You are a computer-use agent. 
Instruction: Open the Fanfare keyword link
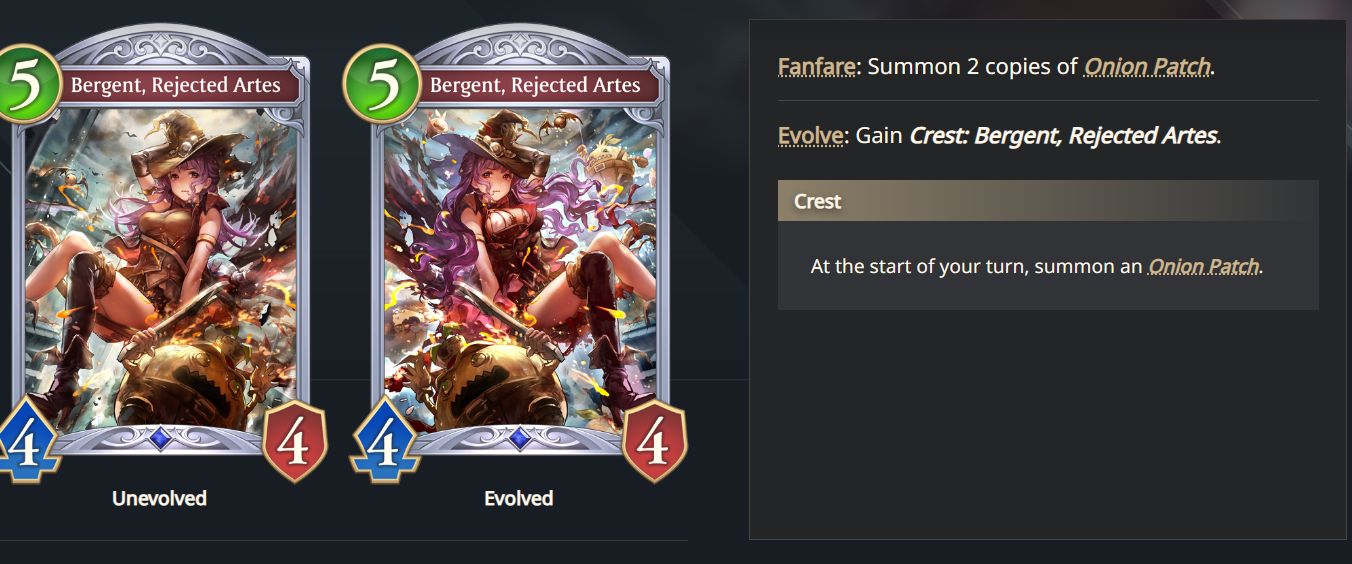coord(817,67)
